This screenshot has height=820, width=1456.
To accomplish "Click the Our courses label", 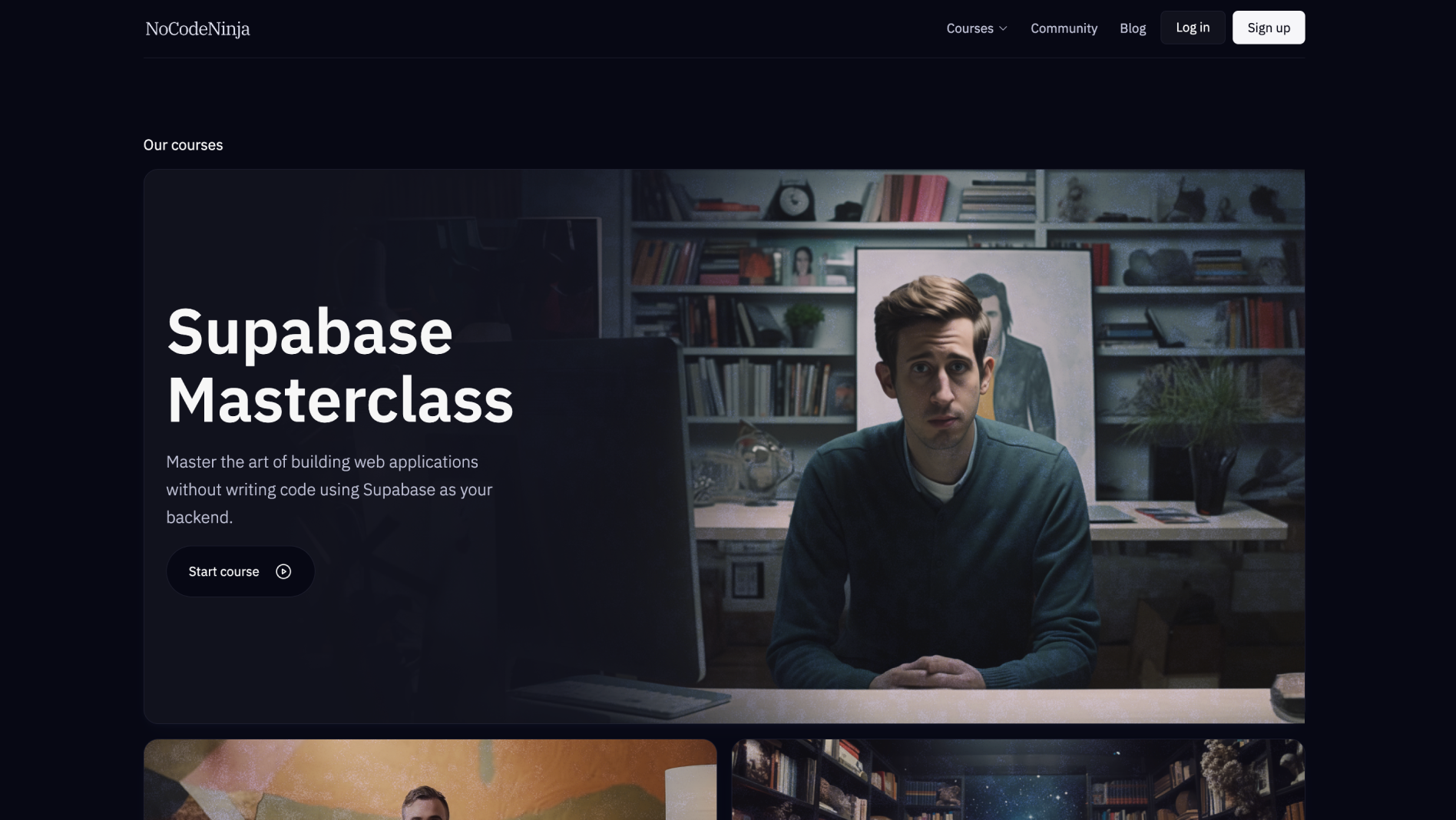I will click(x=183, y=144).
